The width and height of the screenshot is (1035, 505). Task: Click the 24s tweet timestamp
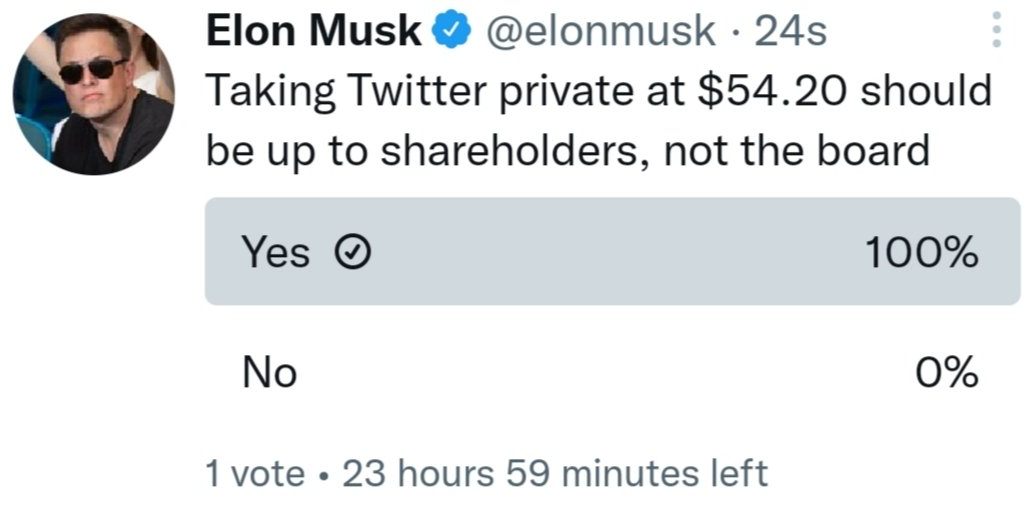pos(790,32)
